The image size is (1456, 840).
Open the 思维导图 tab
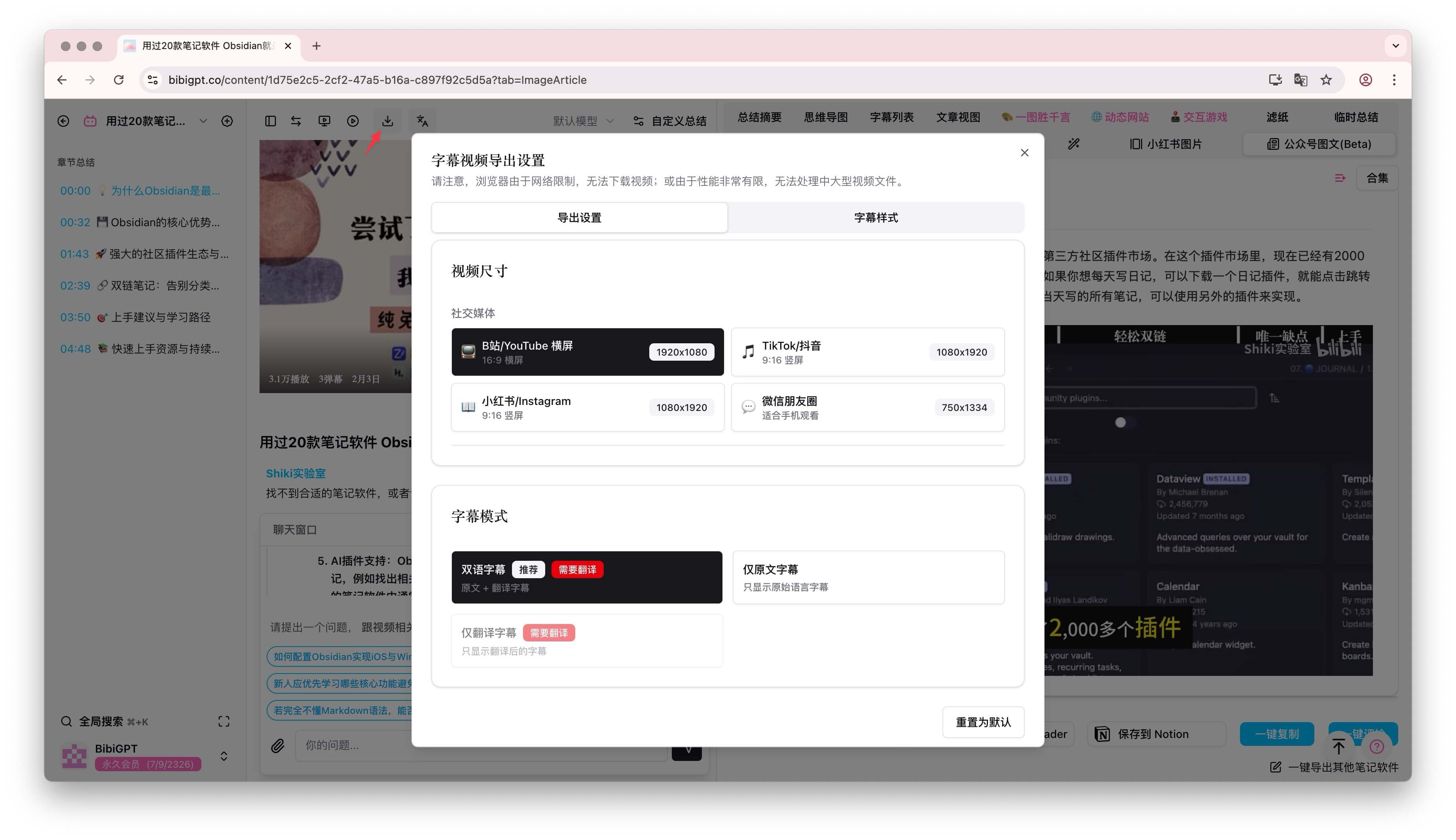point(825,117)
